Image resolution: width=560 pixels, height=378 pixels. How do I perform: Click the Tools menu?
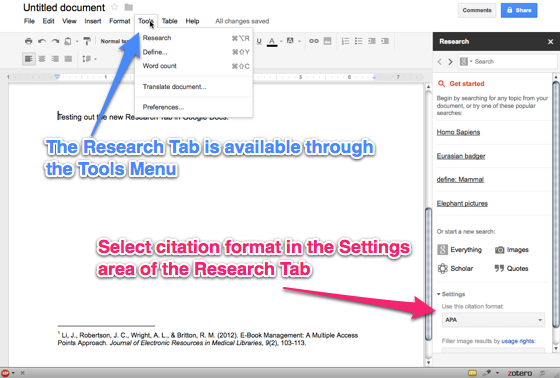[146, 21]
